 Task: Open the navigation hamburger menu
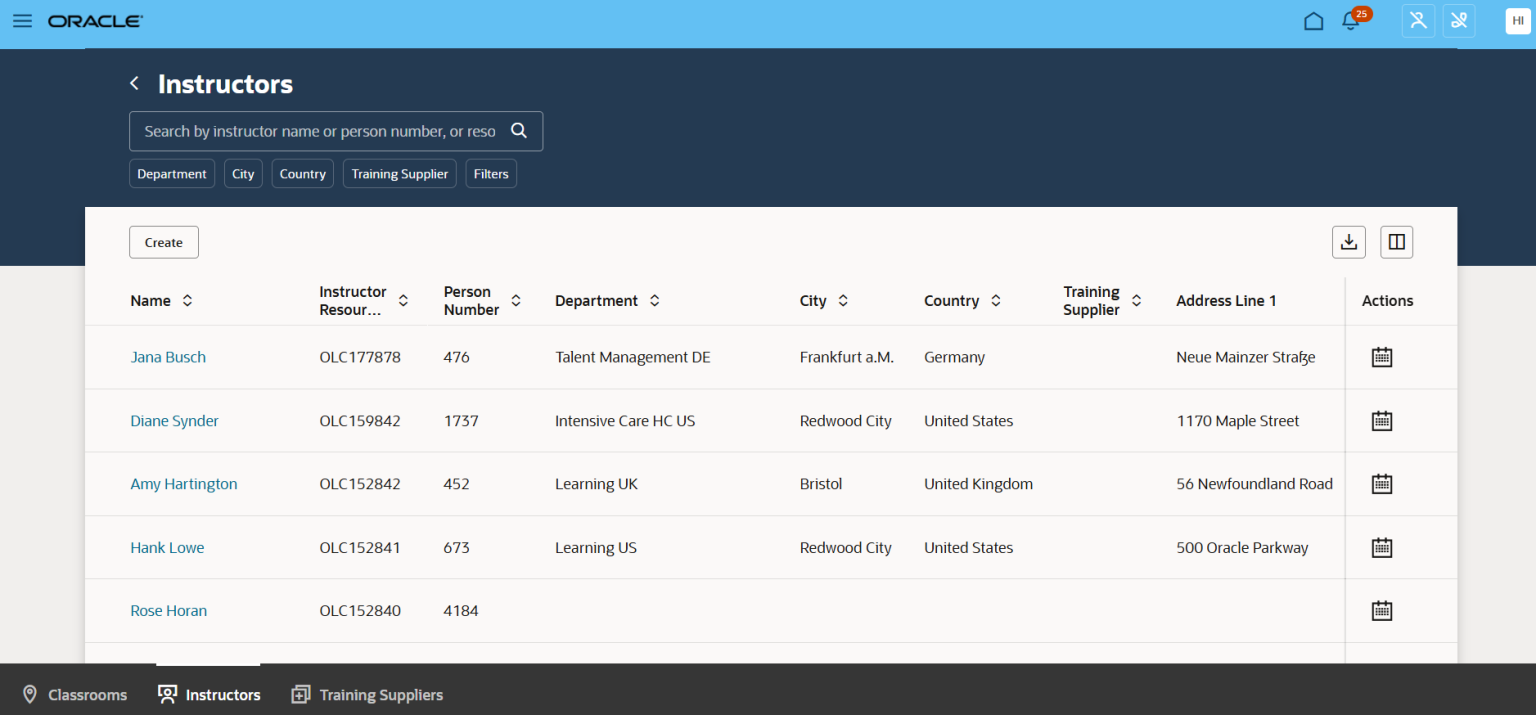tap(22, 21)
